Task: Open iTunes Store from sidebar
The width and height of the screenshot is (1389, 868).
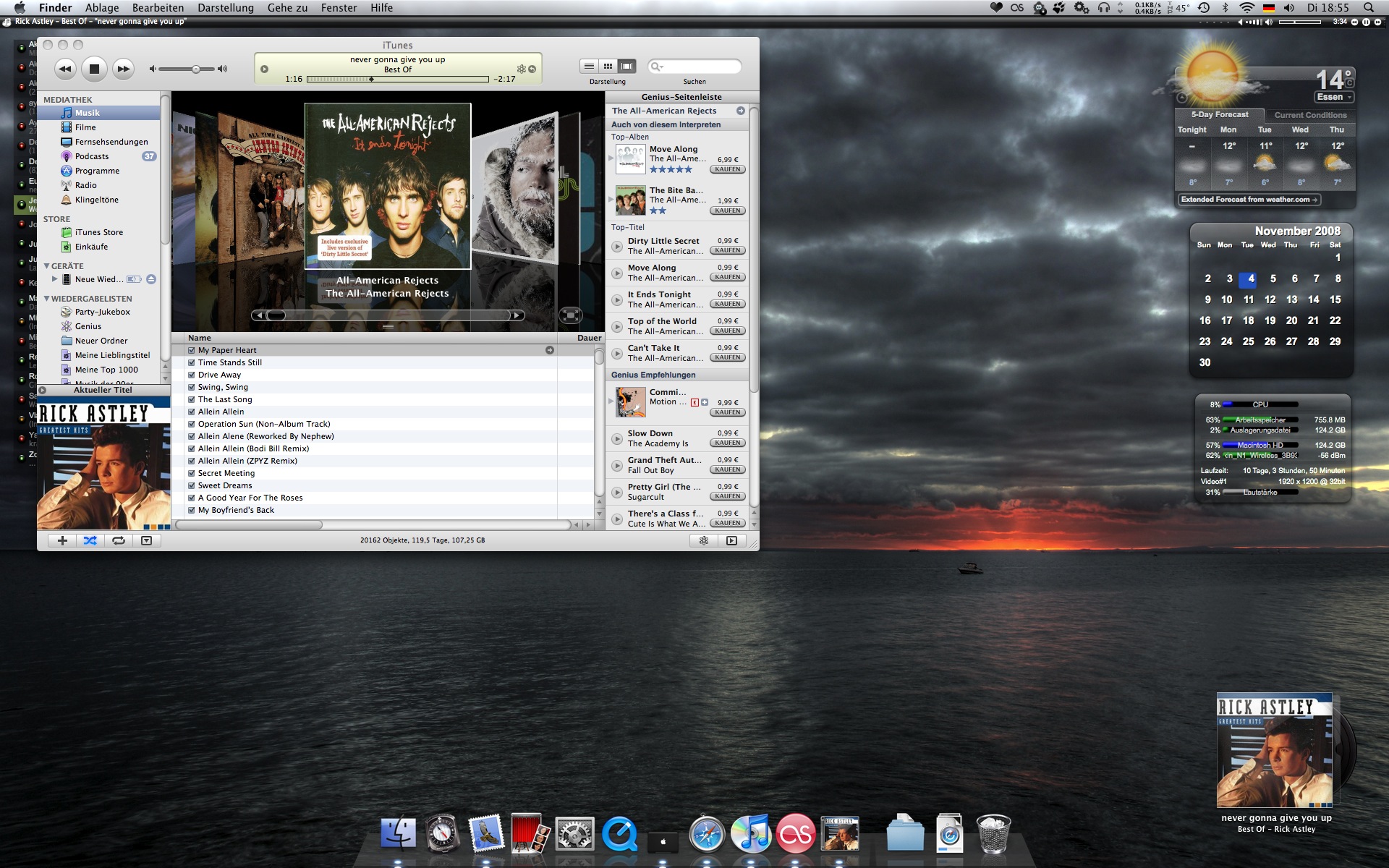Action: tap(99, 232)
